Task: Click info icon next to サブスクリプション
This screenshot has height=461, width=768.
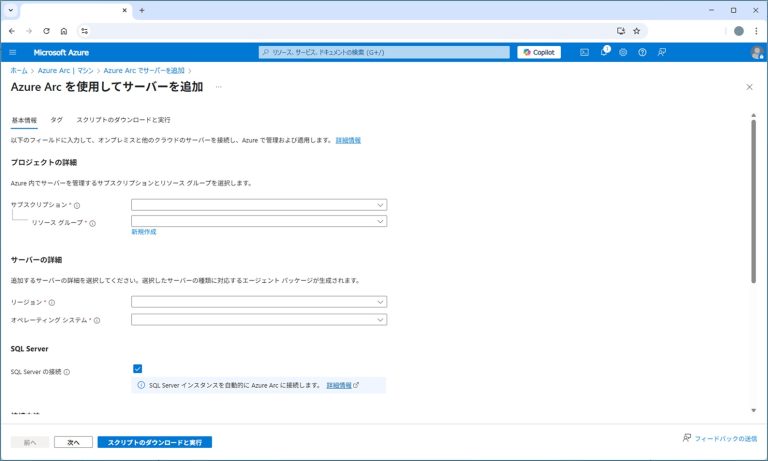Action: [x=77, y=206]
